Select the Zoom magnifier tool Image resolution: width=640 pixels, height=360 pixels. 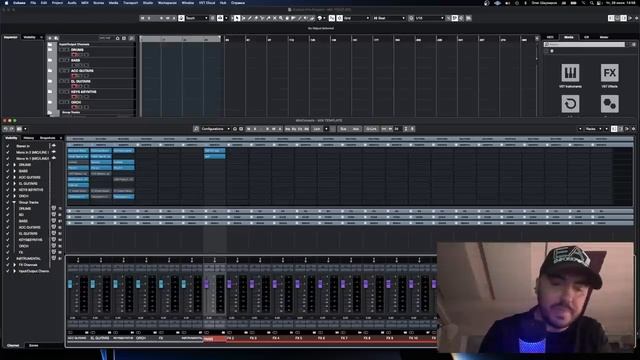(x=281, y=18)
